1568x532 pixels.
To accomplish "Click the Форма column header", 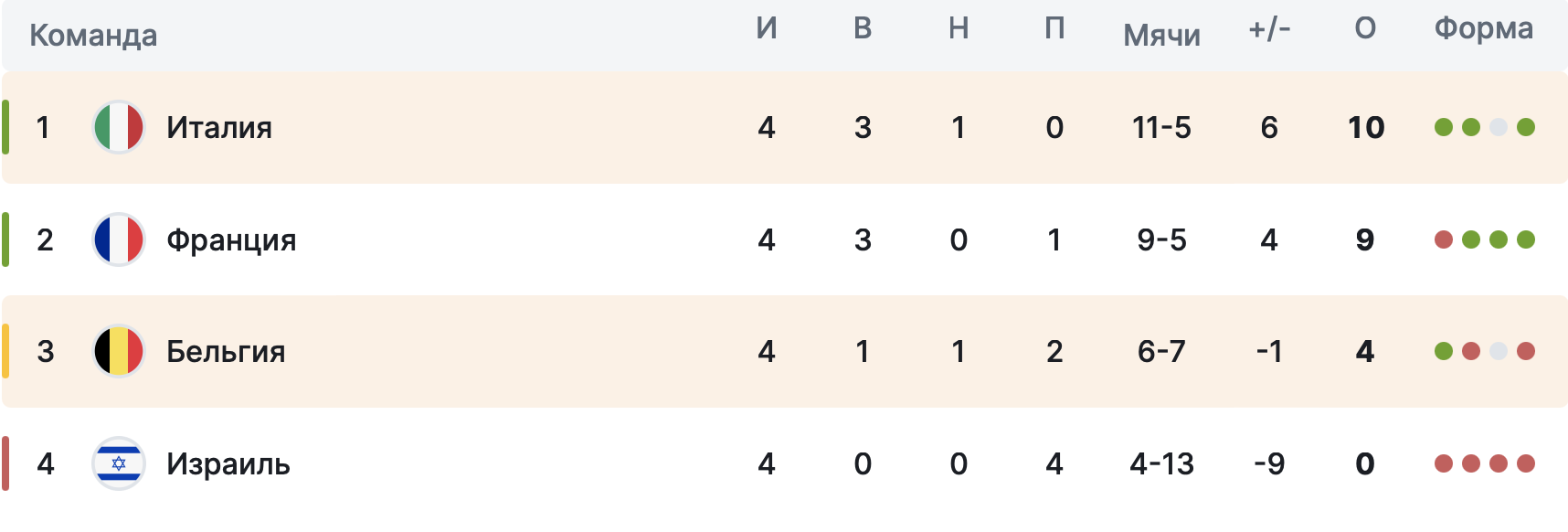I will pyautogui.click(x=1483, y=28).
